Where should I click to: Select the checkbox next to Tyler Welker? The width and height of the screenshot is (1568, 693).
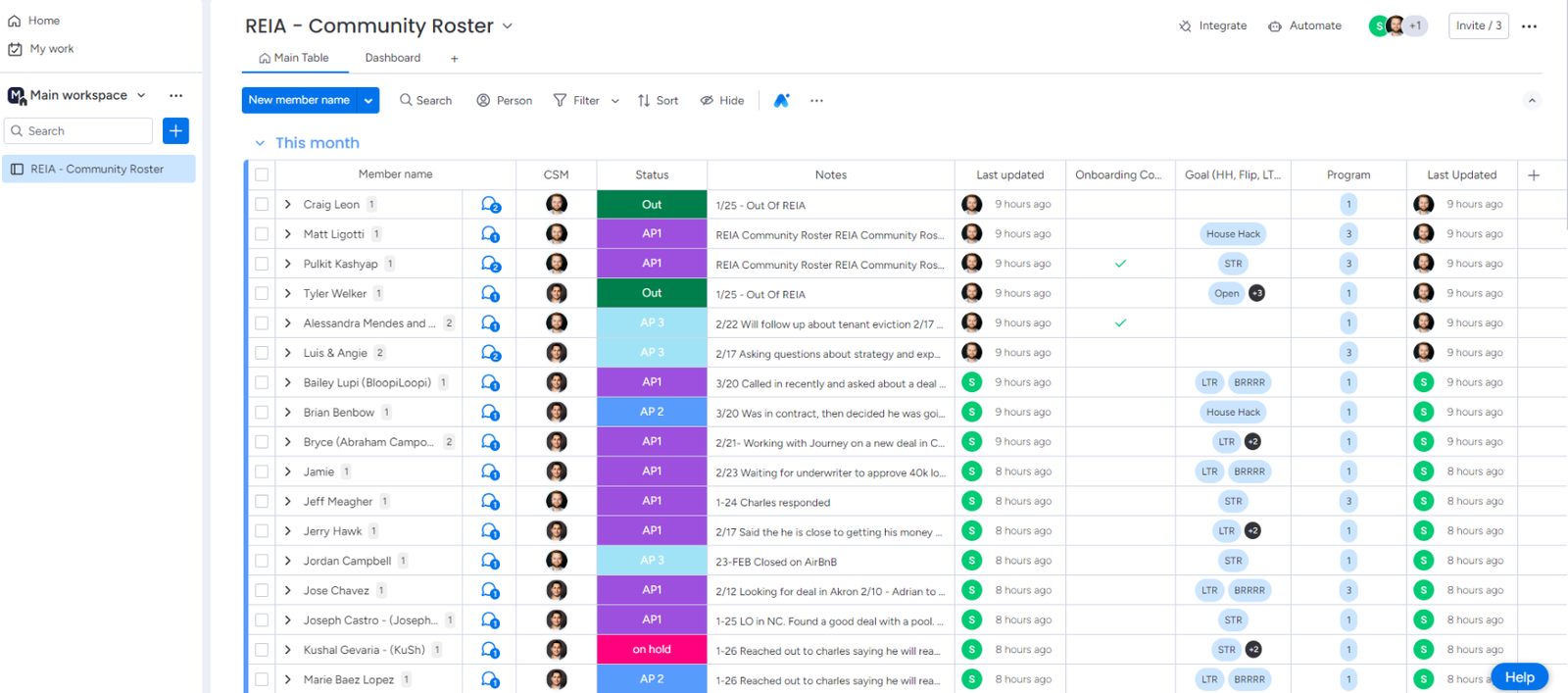262,293
